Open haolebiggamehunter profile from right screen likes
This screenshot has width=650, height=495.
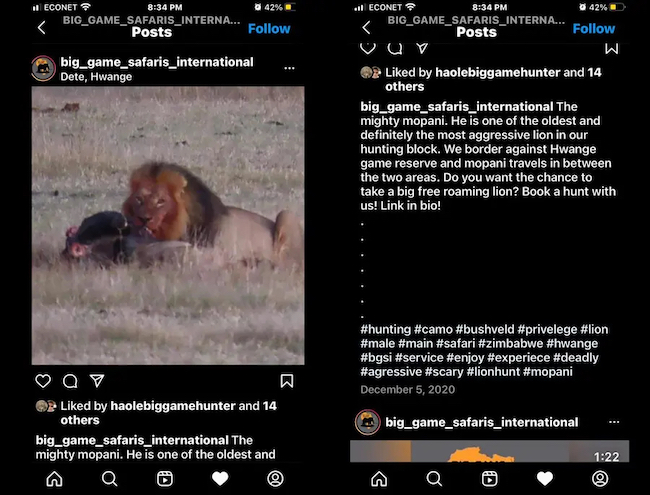click(497, 73)
